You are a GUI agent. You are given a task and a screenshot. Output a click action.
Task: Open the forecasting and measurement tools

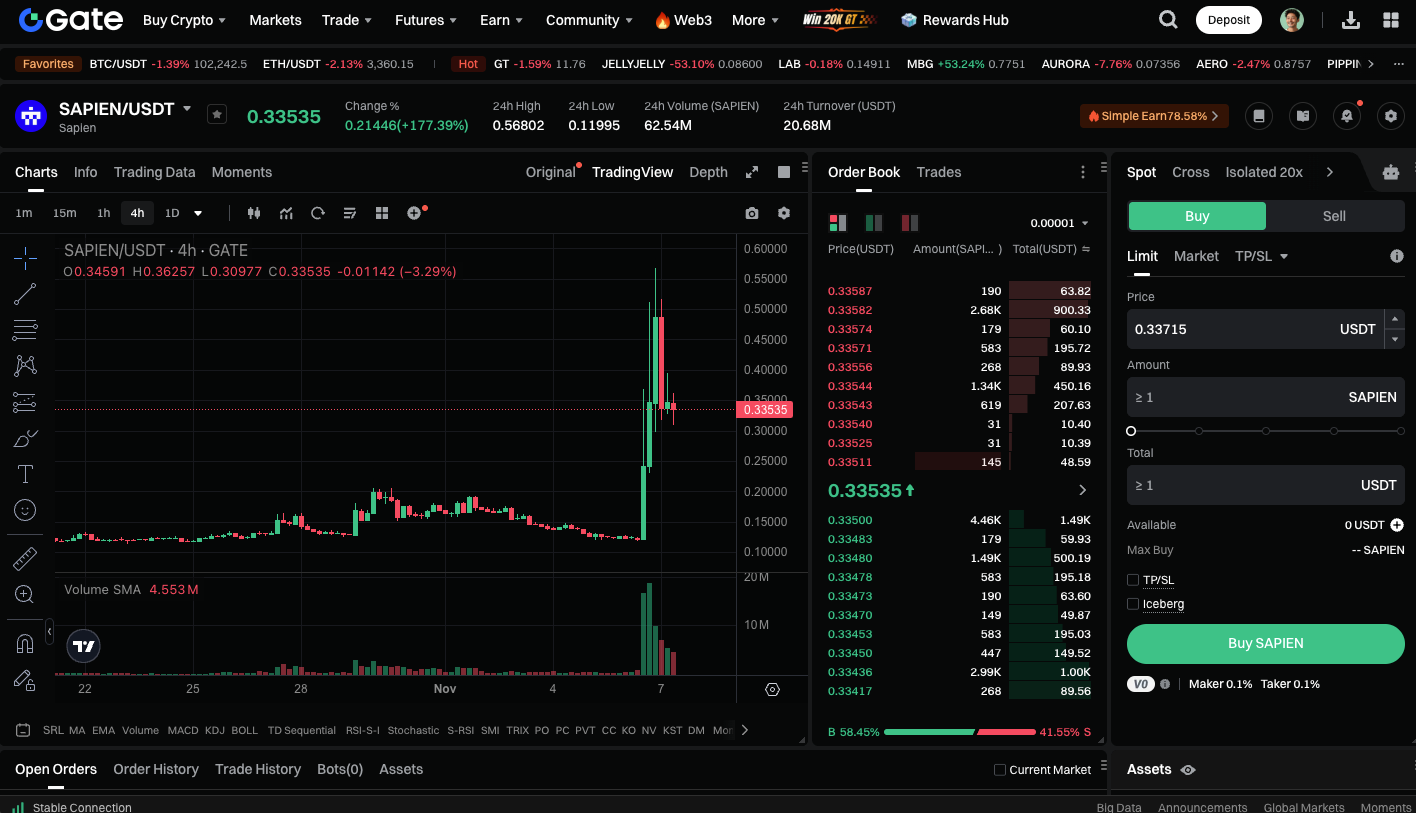coord(25,402)
